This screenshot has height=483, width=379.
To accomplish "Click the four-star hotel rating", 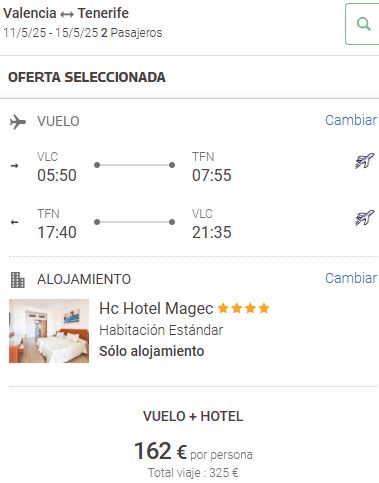I will (243, 308).
